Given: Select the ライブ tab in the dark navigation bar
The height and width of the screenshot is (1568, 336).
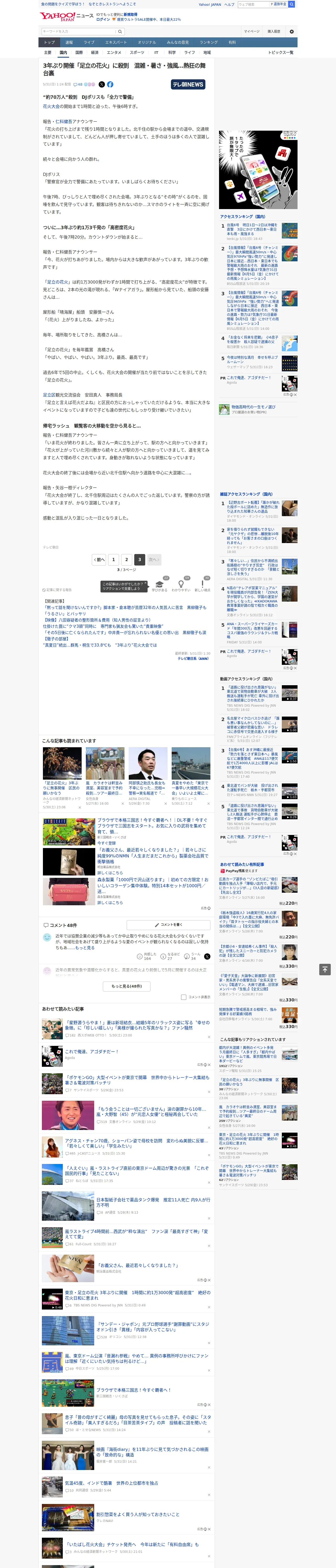Looking at the screenshot, I should tap(89, 43).
